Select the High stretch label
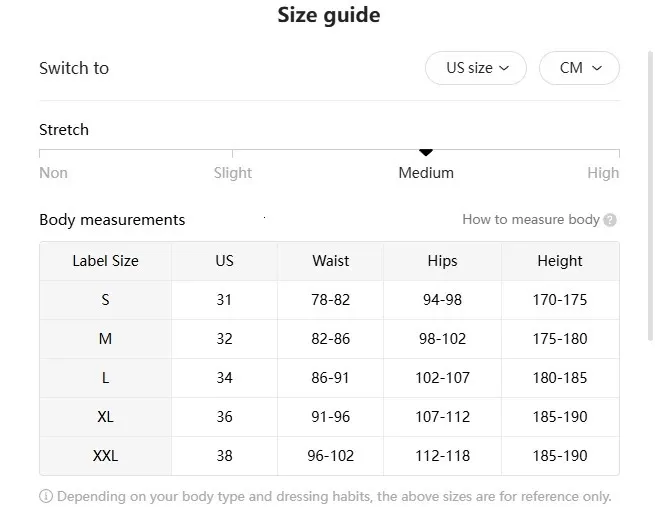The image size is (655, 507). click(603, 173)
